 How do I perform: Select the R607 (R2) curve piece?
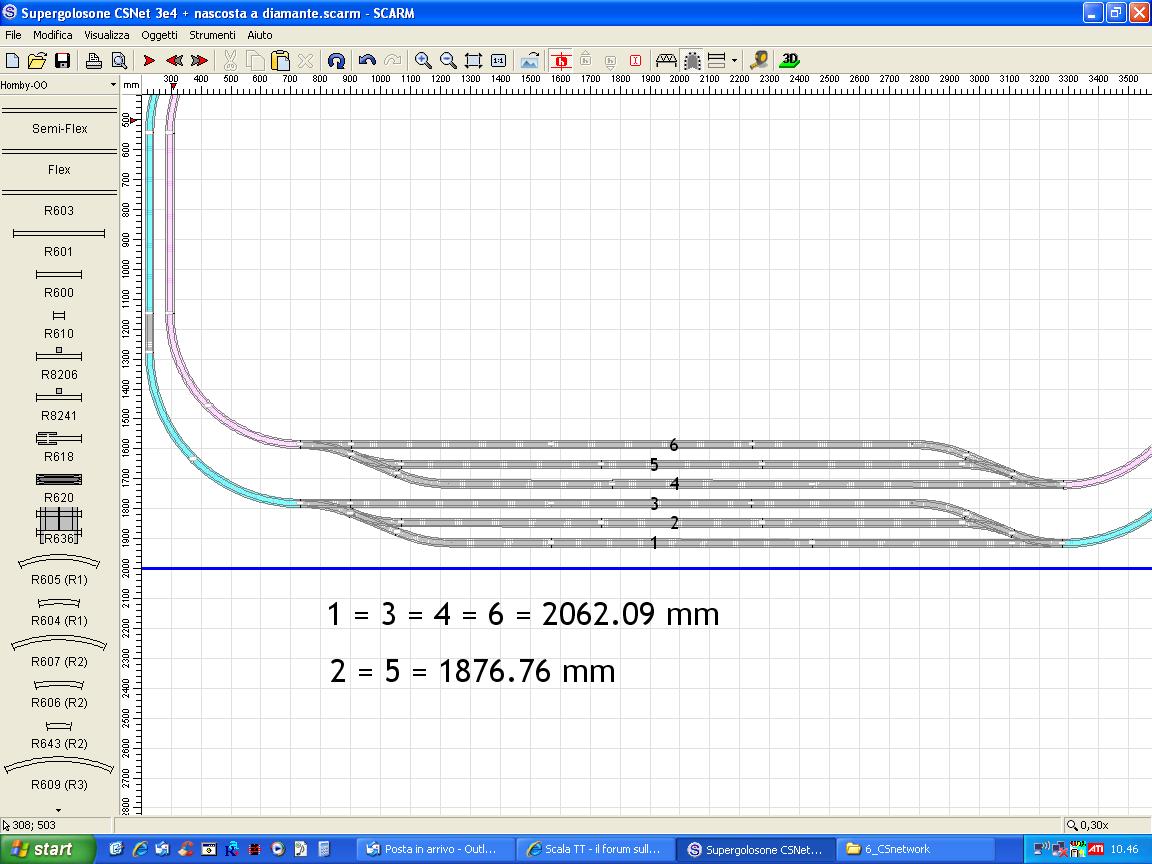pos(59,652)
